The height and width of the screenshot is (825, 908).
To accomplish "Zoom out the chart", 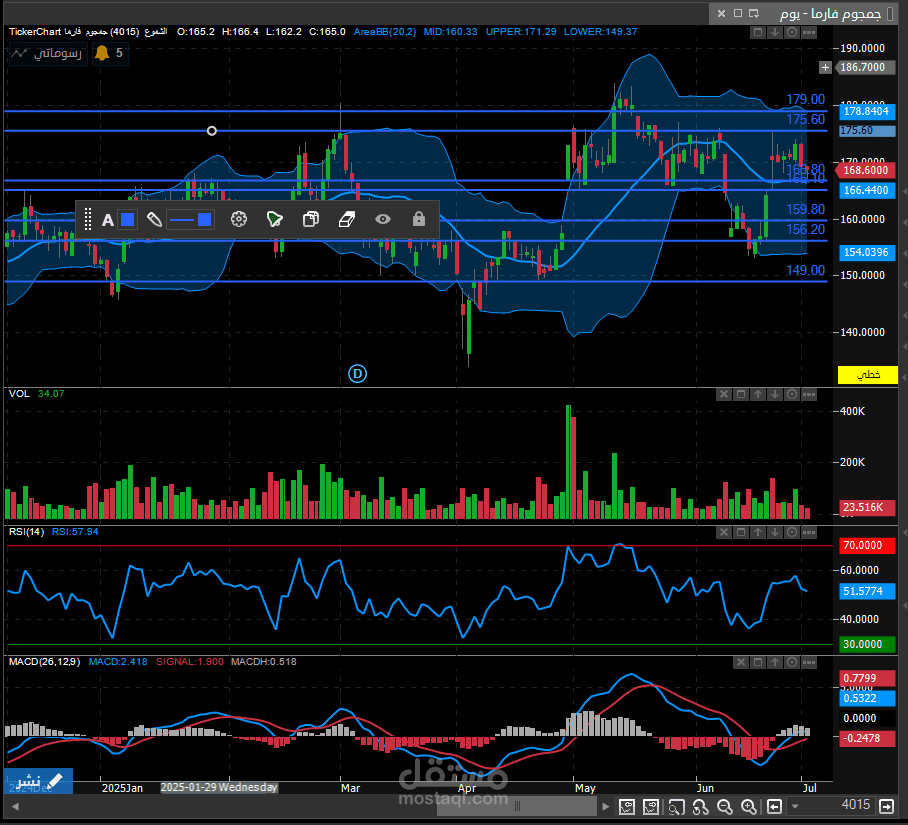I will [724, 806].
